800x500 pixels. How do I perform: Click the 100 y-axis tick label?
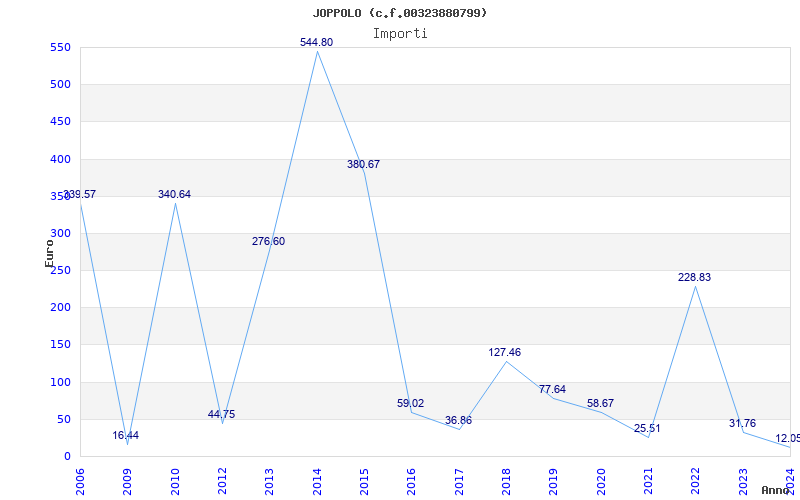60,382
